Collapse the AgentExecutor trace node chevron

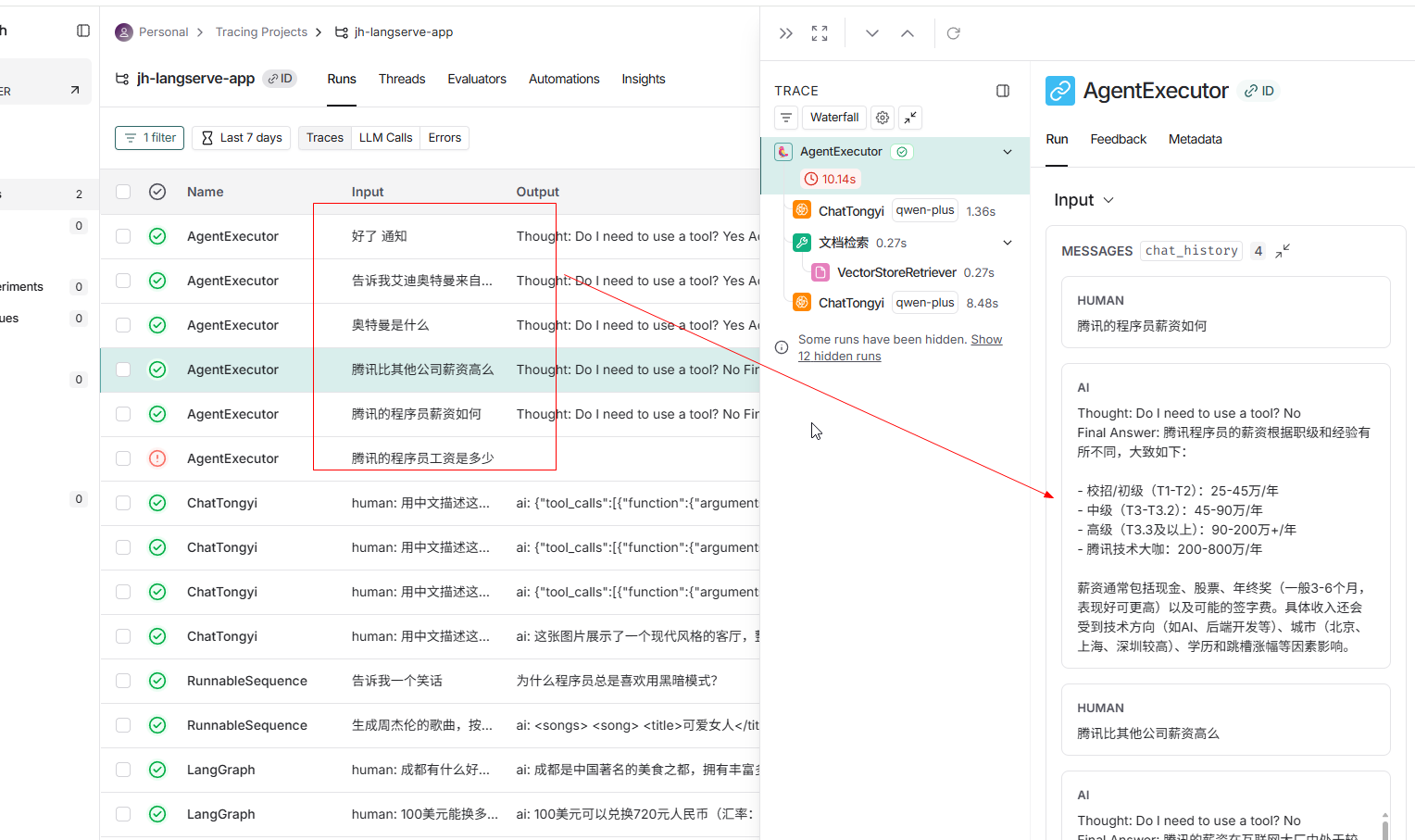coord(1008,152)
